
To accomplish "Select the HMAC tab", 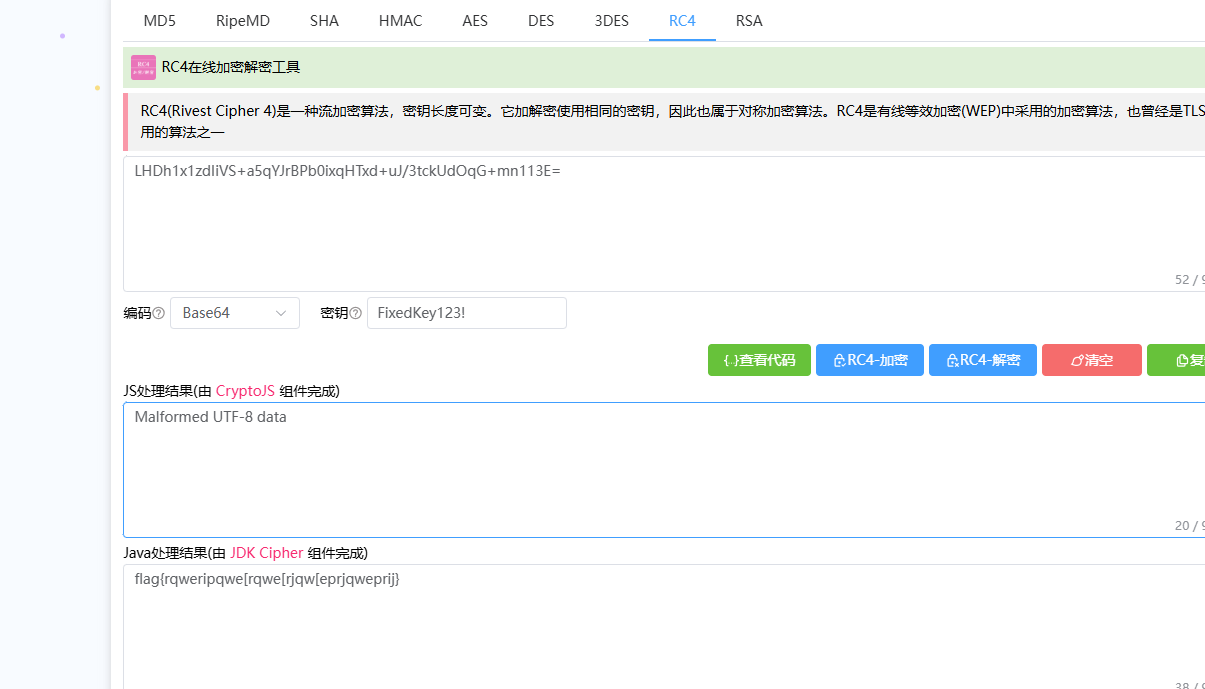I will pyautogui.click(x=400, y=21).
